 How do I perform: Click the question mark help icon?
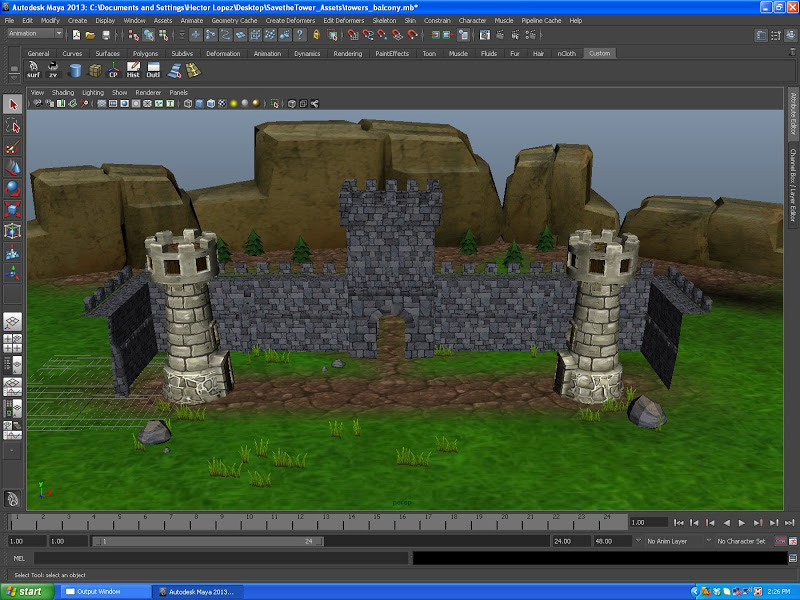click(x=300, y=35)
